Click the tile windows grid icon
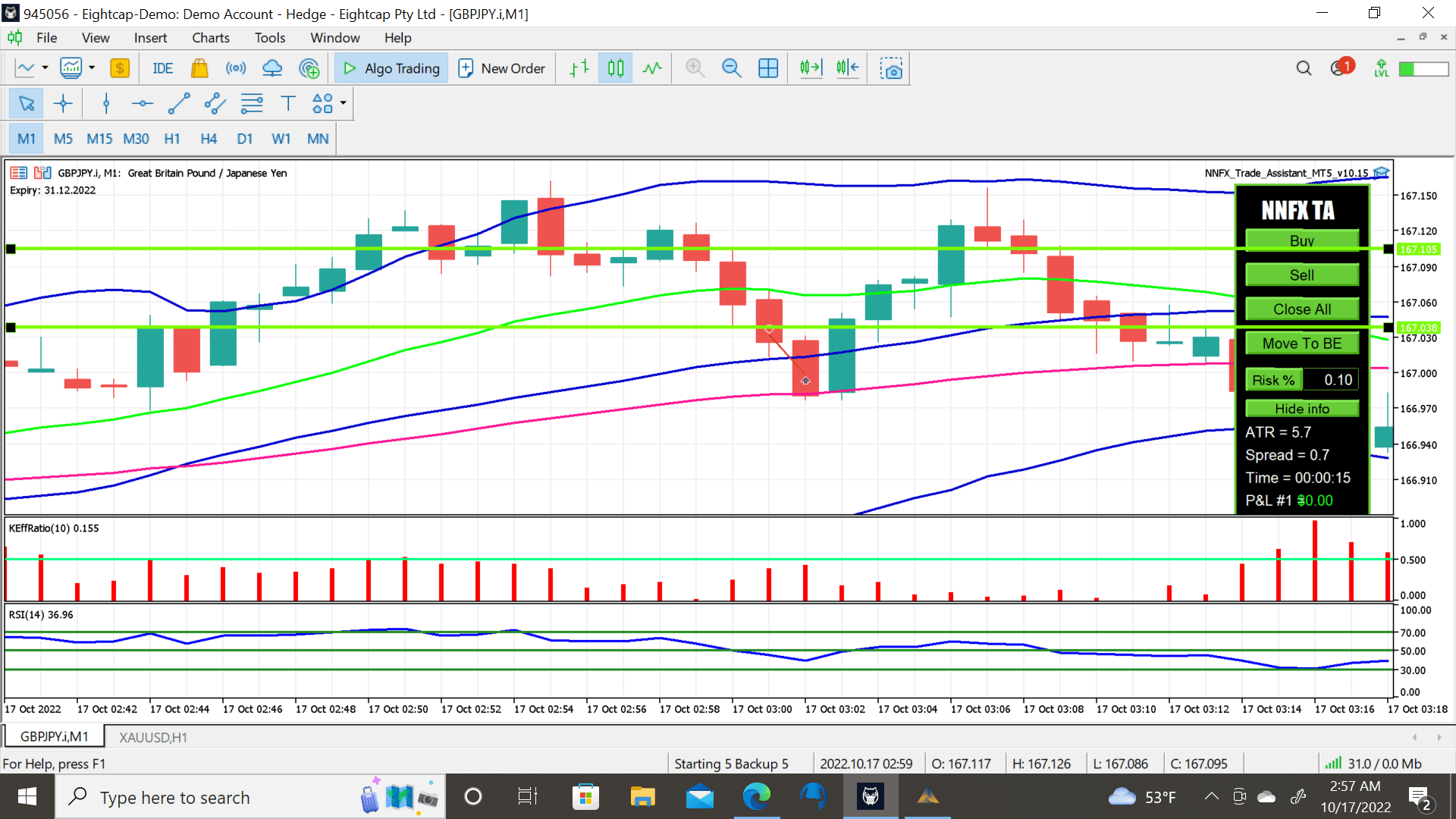Screen dimensions: 1456x819 pyautogui.click(x=768, y=68)
